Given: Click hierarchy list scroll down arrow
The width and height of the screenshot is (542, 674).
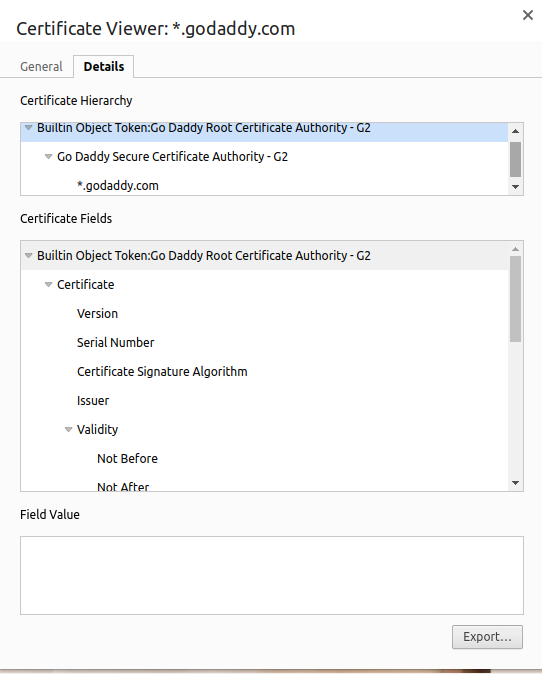Looking at the screenshot, I should click(x=516, y=187).
